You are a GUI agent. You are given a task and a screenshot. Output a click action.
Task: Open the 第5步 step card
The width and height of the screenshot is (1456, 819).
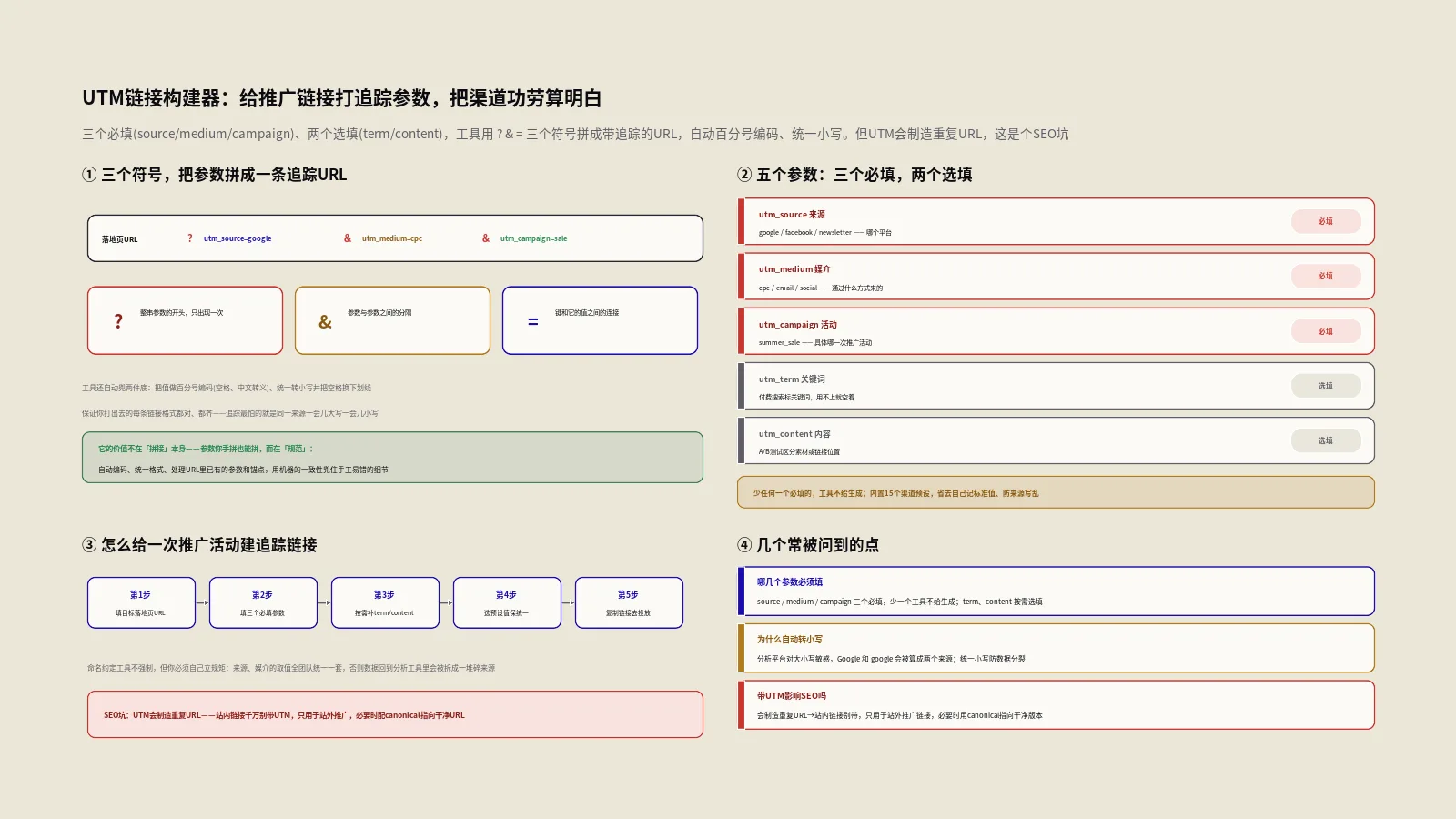pos(629,602)
